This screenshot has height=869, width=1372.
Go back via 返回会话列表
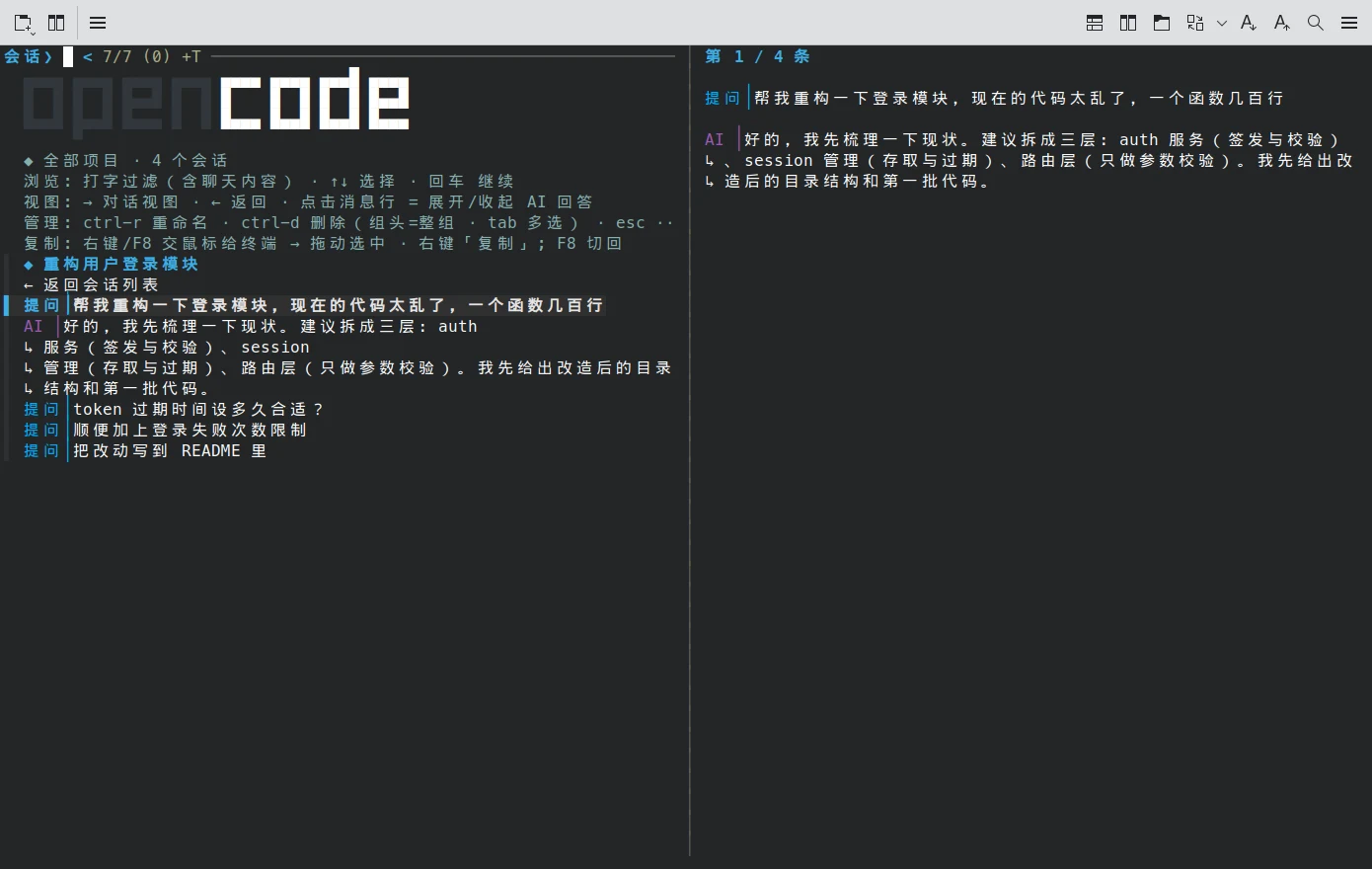[x=91, y=284]
